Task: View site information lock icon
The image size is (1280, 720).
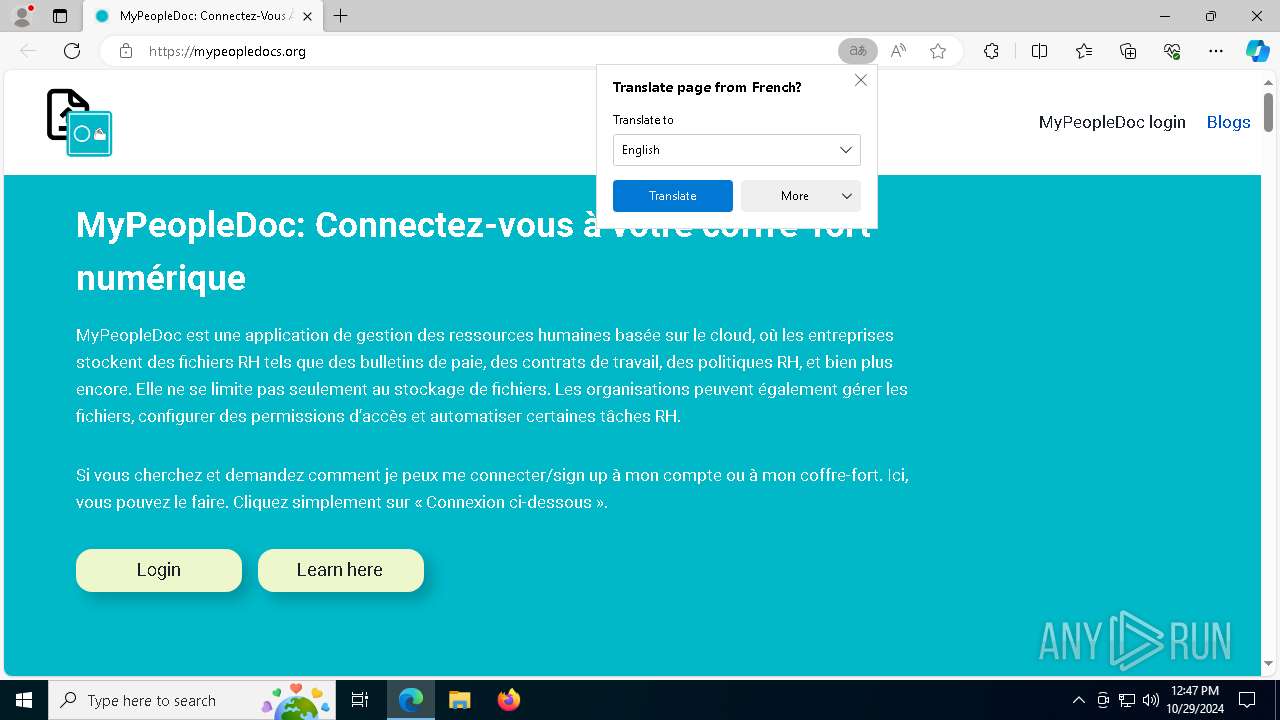Action: coord(126,51)
